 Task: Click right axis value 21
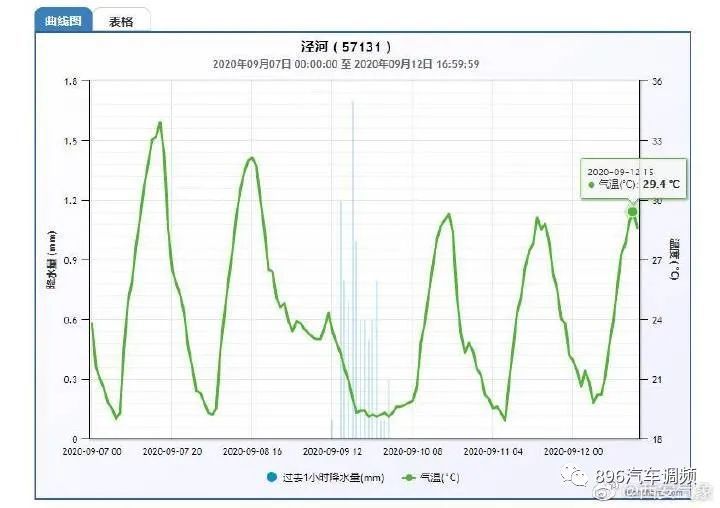tap(657, 380)
